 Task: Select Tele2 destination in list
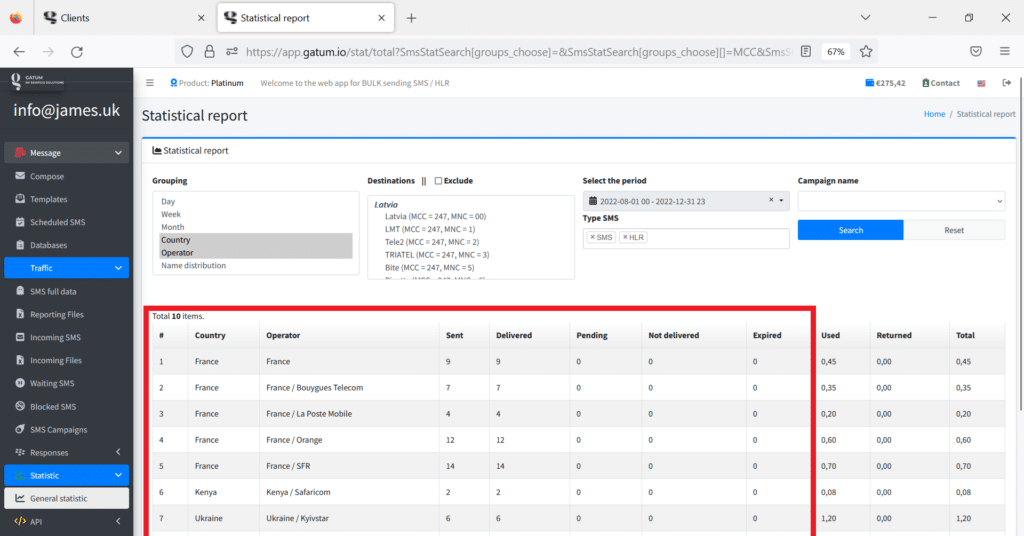click(x=432, y=242)
